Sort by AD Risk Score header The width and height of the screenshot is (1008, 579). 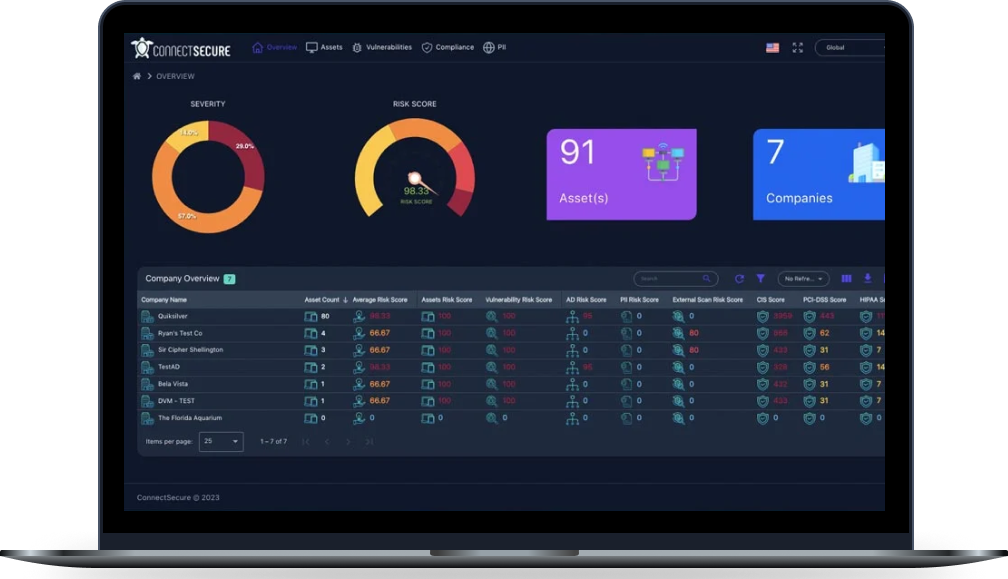coord(586,299)
